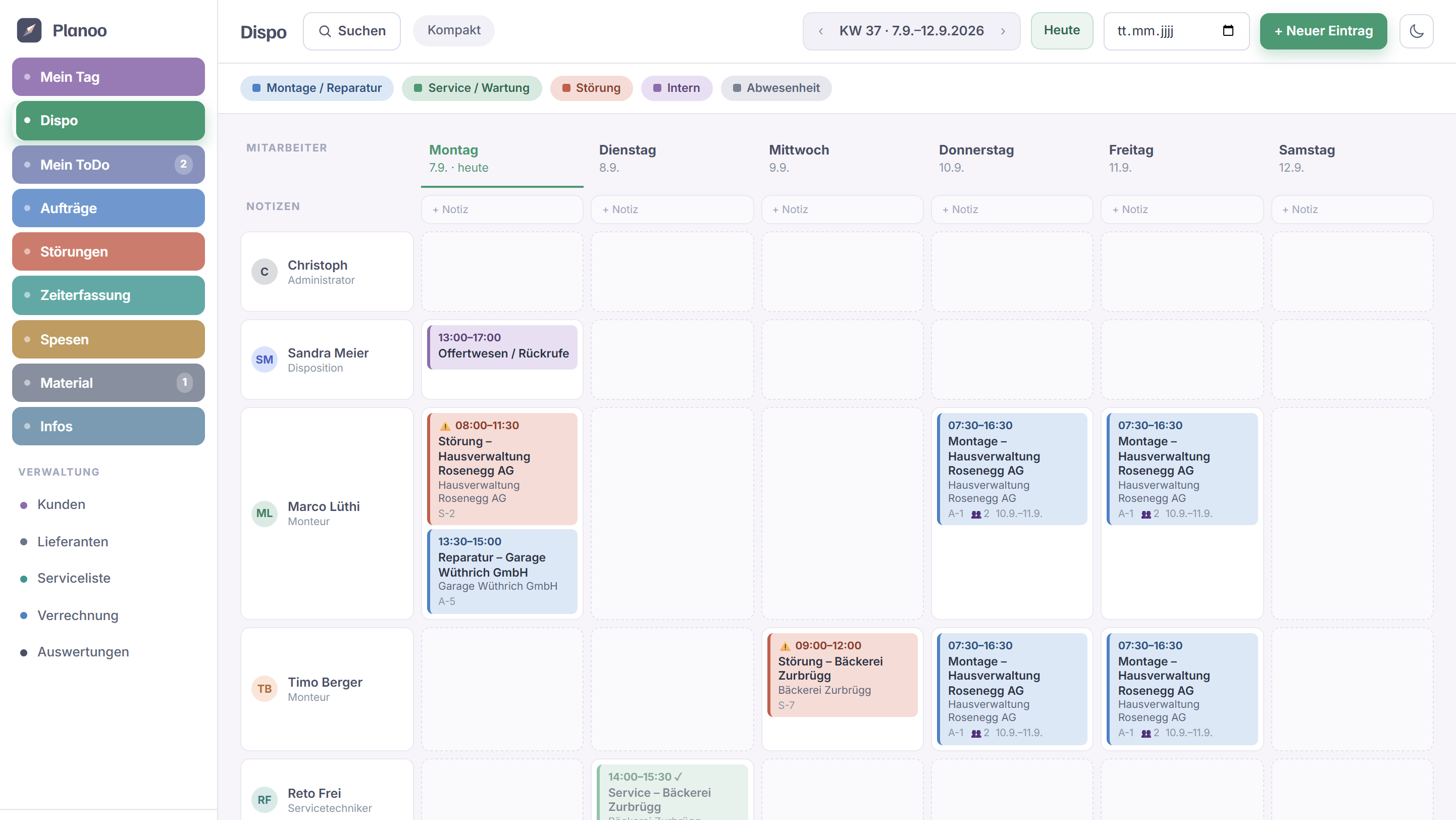Click Marco Lüthi's ML avatar
Image resolution: width=1456 pixels, height=820 pixels.
(x=264, y=513)
